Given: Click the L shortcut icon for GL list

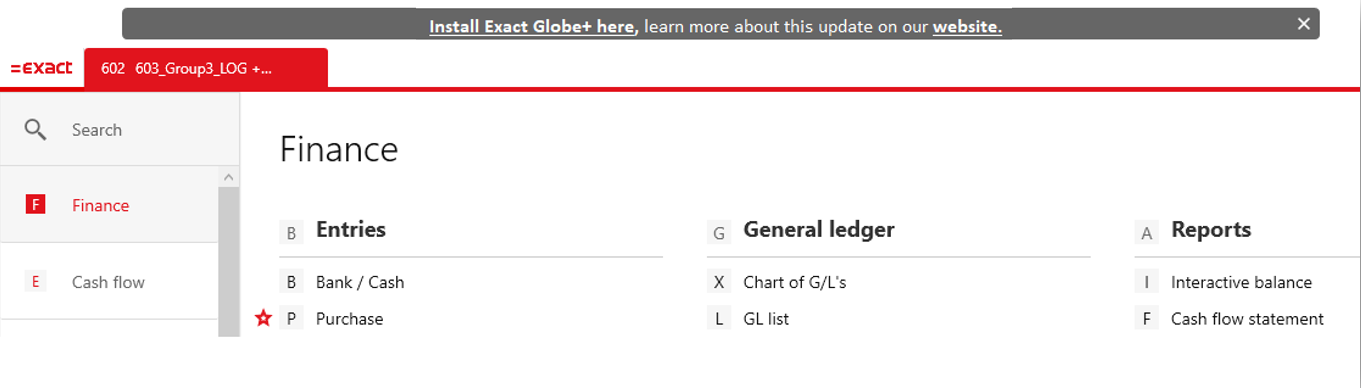Looking at the screenshot, I should (x=718, y=319).
